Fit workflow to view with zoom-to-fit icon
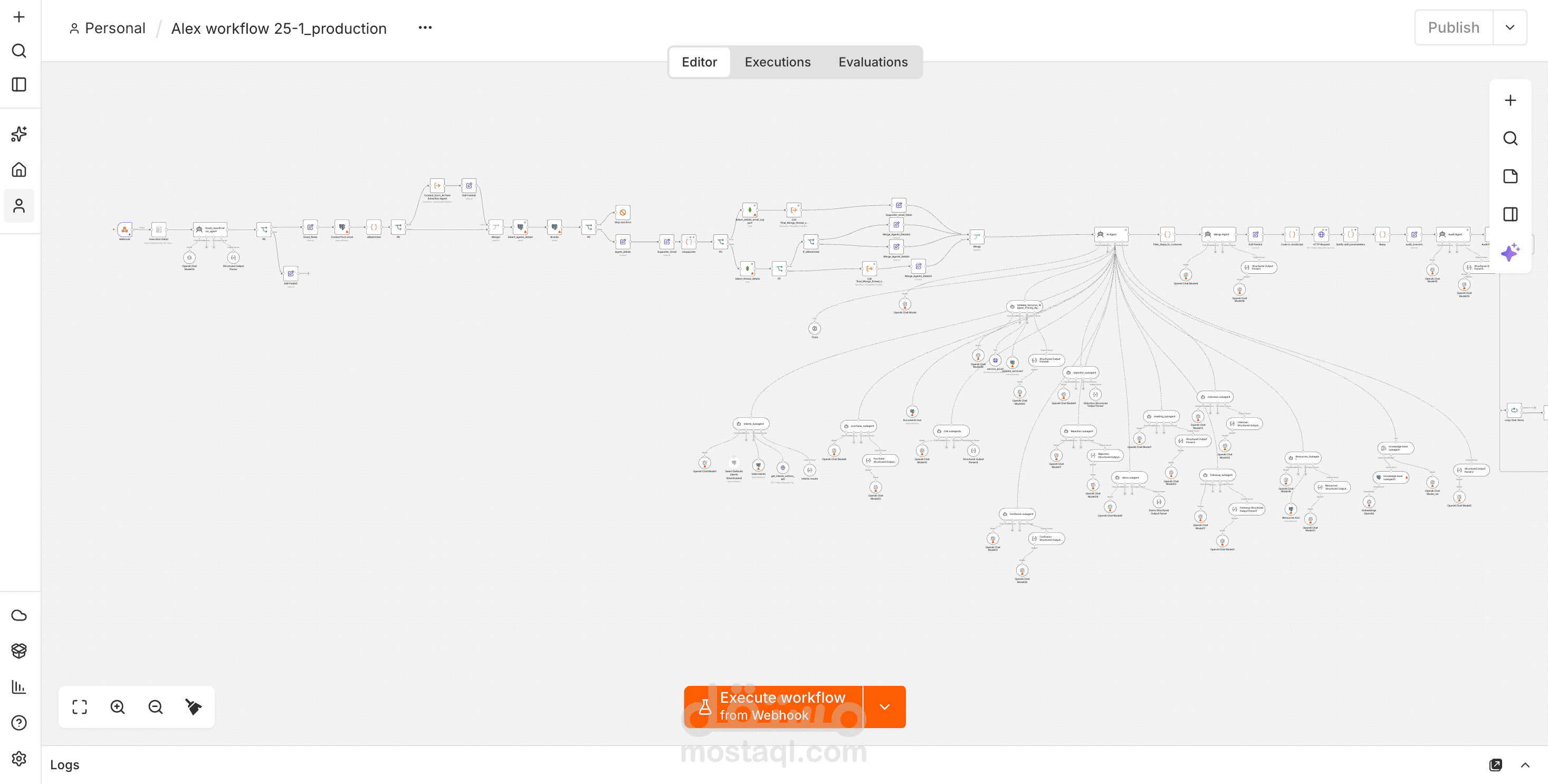This screenshot has height=784, width=1548. coord(80,707)
